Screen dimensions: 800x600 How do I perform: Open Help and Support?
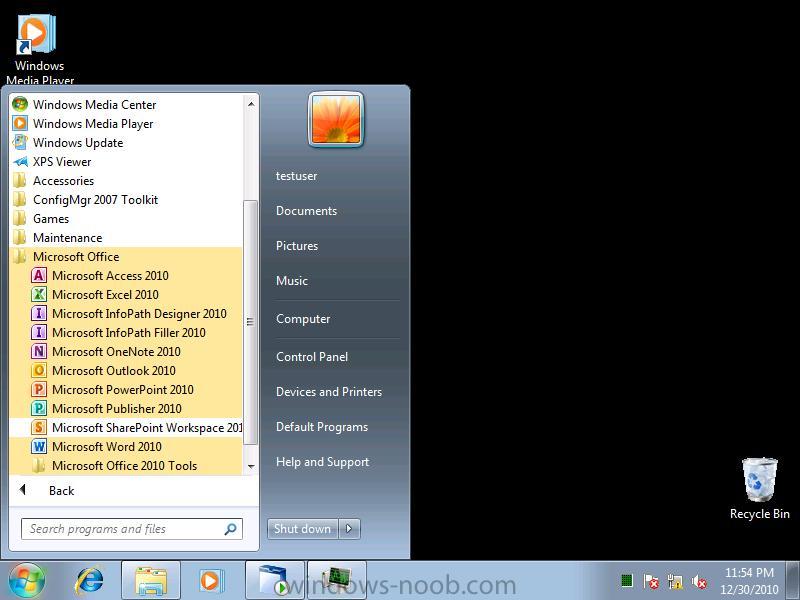point(322,462)
